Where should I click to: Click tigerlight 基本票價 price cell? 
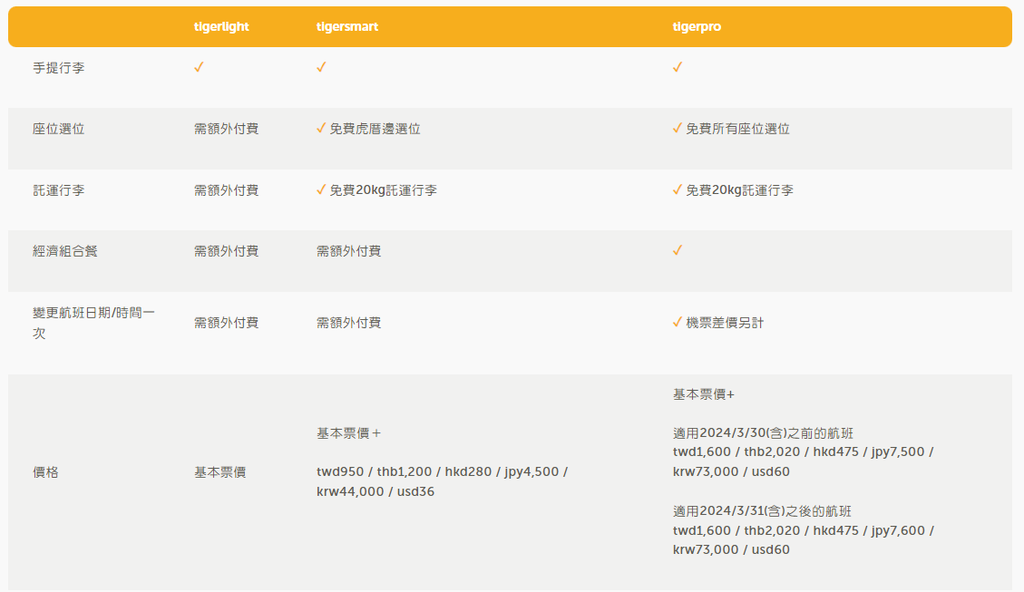click(220, 472)
